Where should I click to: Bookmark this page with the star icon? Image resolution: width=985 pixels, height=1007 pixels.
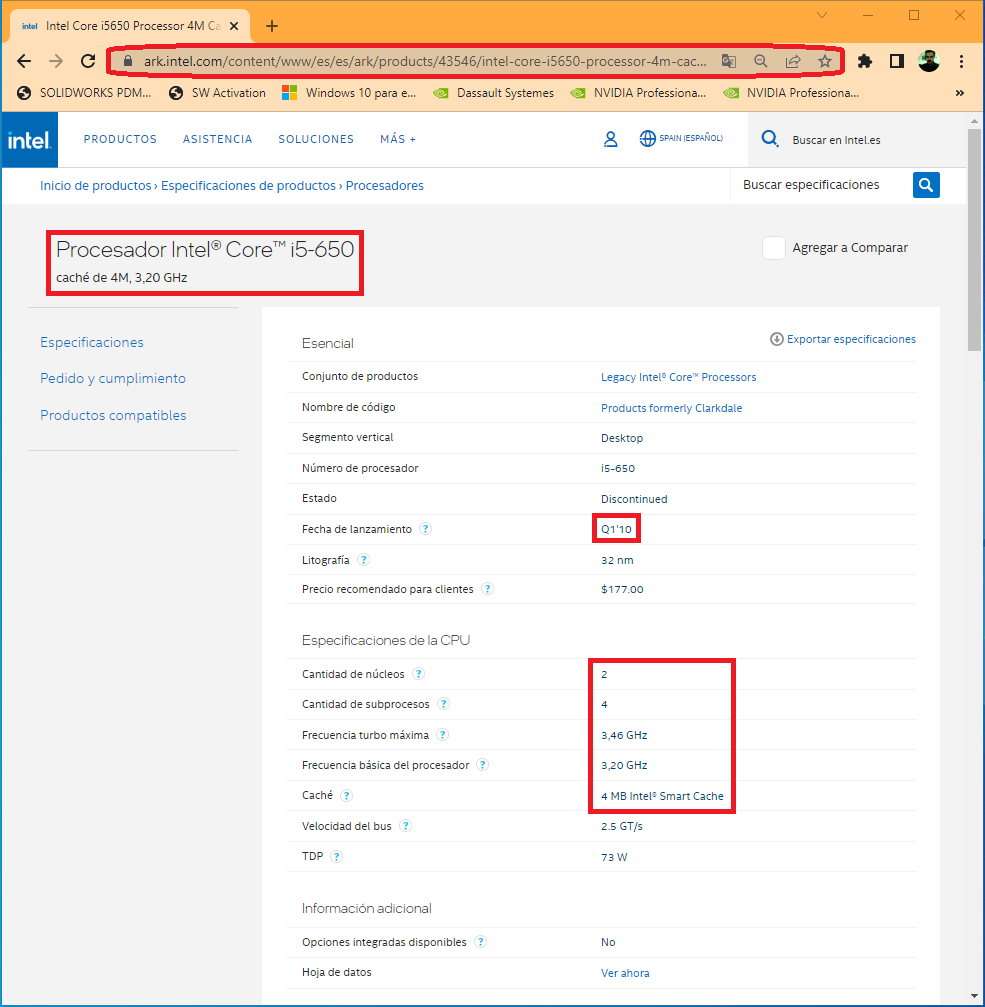pyautogui.click(x=825, y=61)
